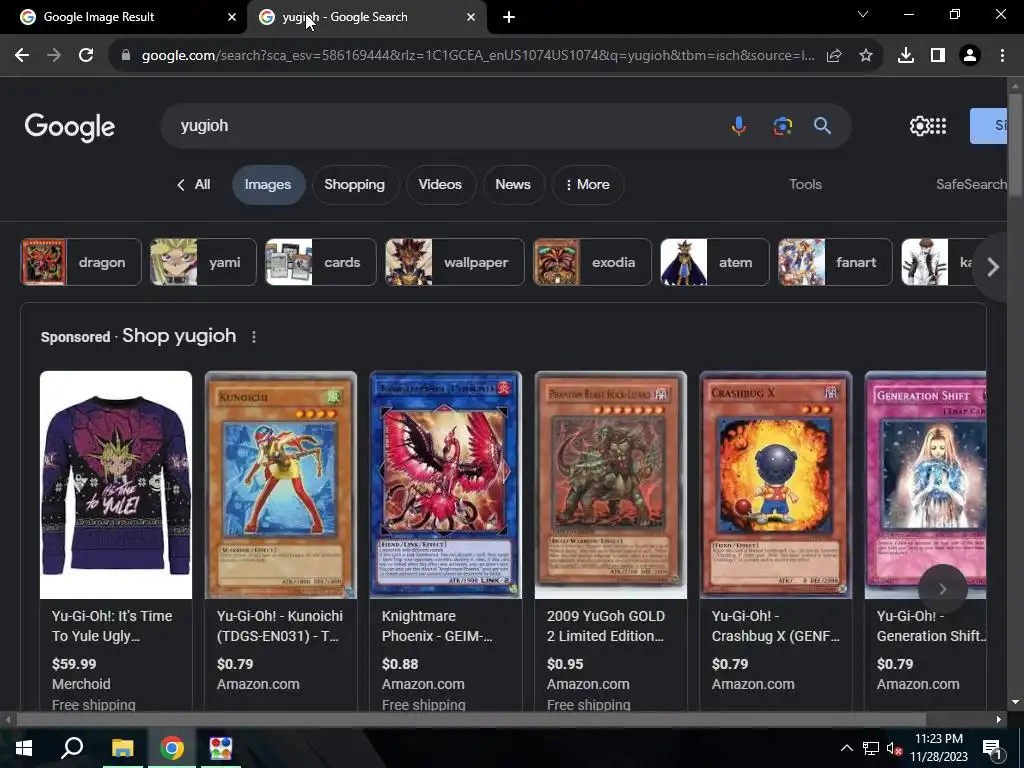Screen dimensions: 1024x768
Task: Click the padlock site info icon
Action: pos(126,56)
